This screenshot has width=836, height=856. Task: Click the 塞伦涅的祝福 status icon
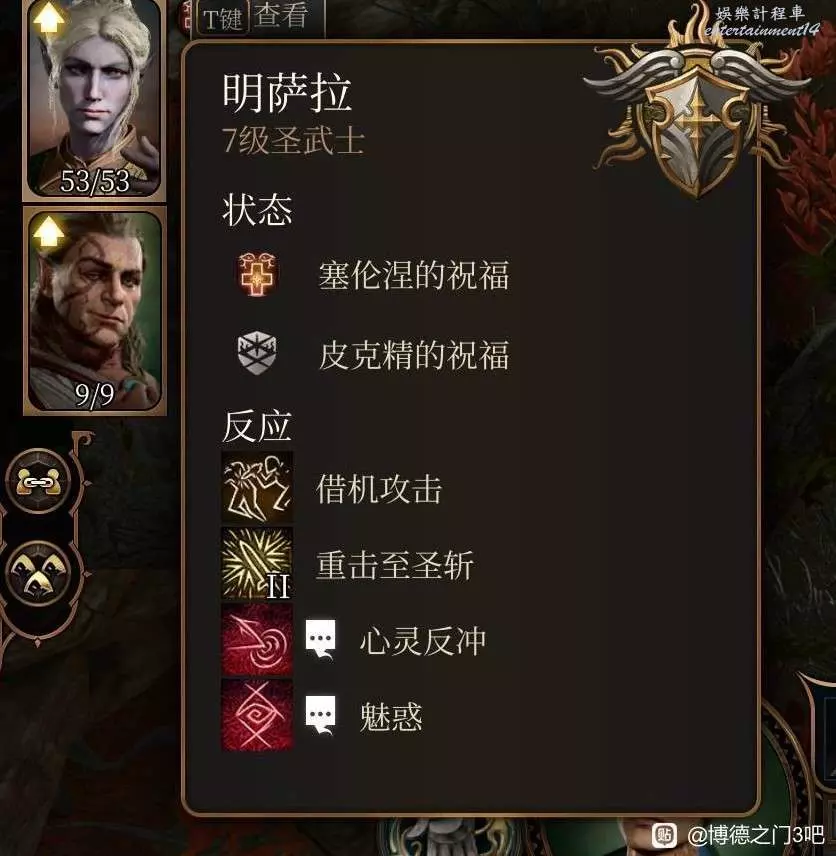(257, 274)
